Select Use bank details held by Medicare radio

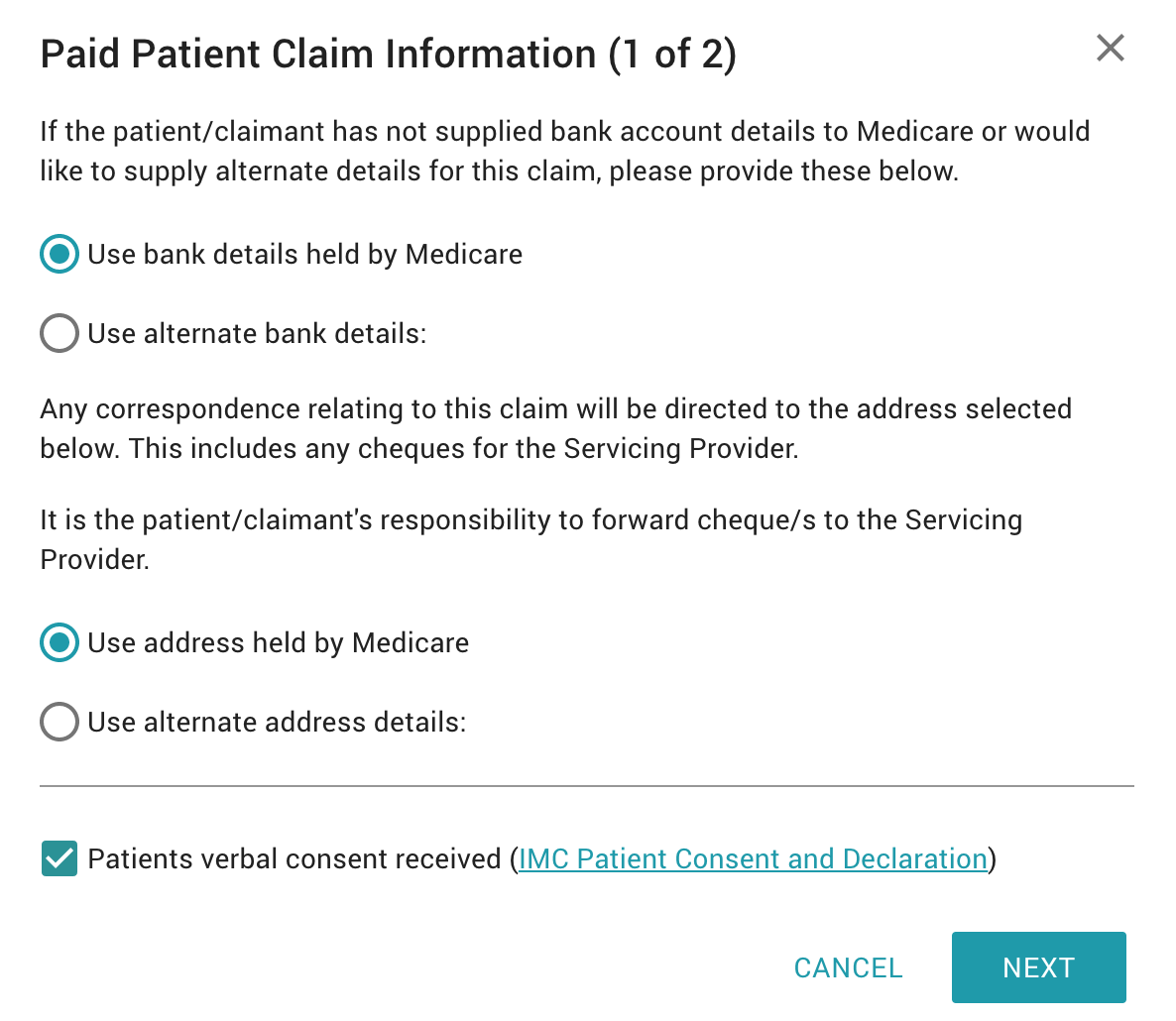pos(59,255)
